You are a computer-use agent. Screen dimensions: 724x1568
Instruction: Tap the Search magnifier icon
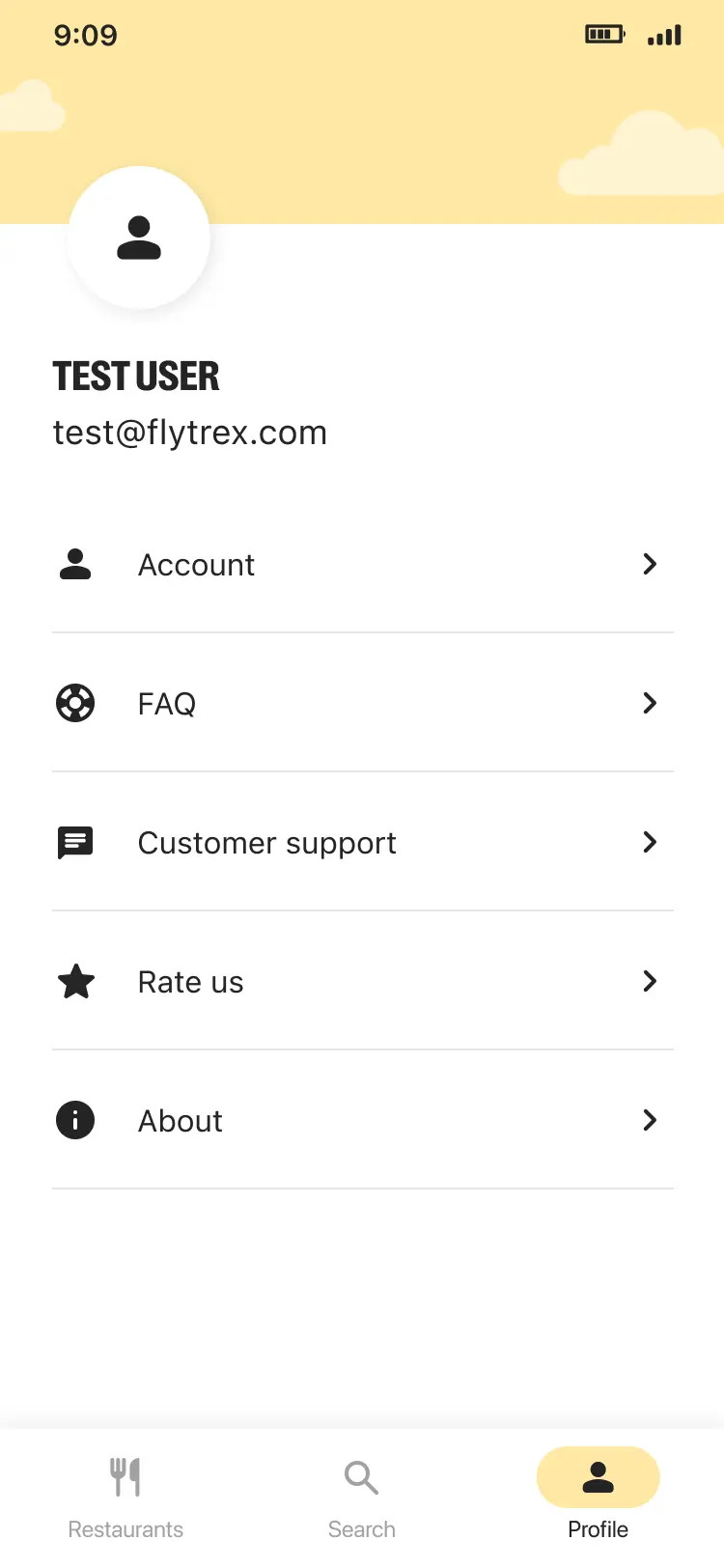(x=361, y=1477)
